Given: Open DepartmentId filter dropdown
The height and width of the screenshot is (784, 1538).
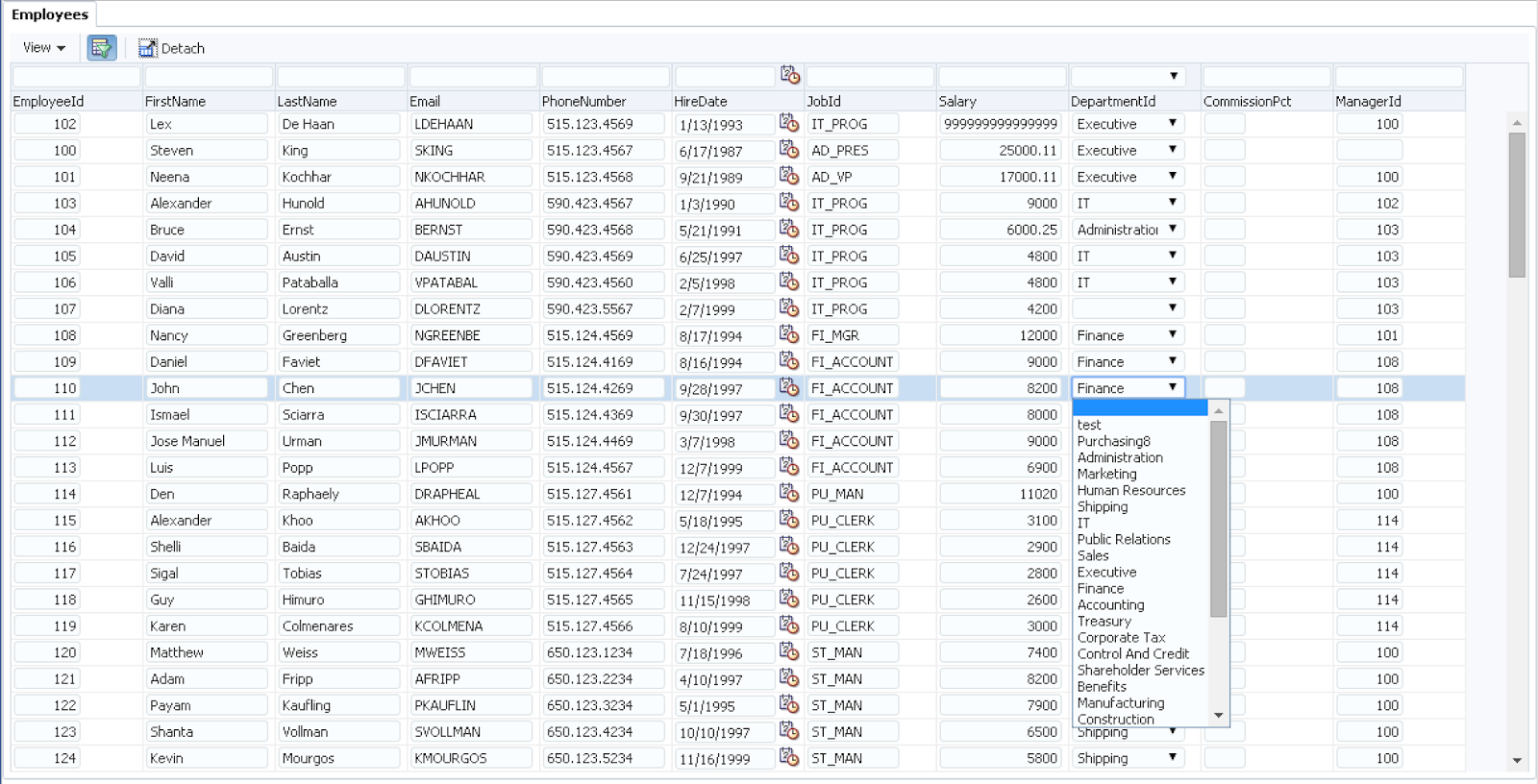Looking at the screenshot, I should [x=1129, y=76].
